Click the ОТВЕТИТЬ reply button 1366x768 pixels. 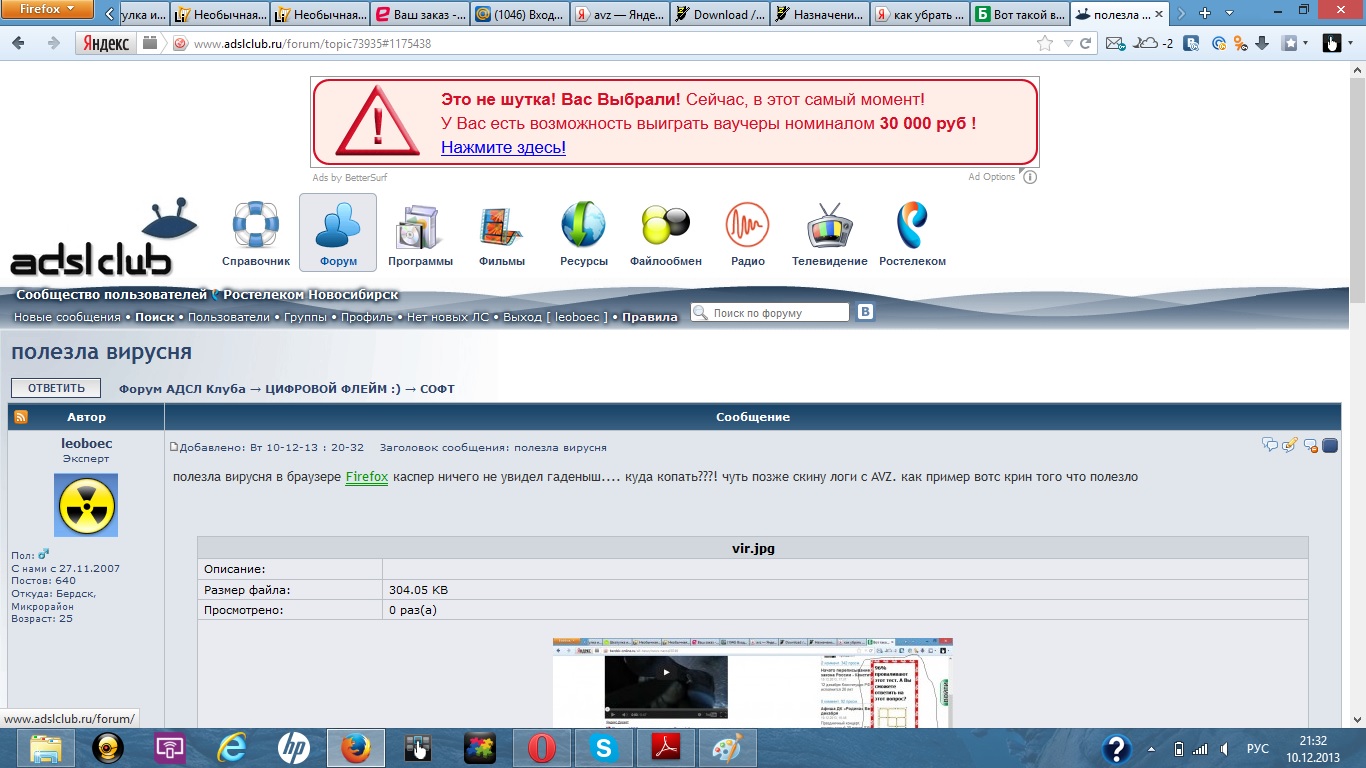(56, 388)
